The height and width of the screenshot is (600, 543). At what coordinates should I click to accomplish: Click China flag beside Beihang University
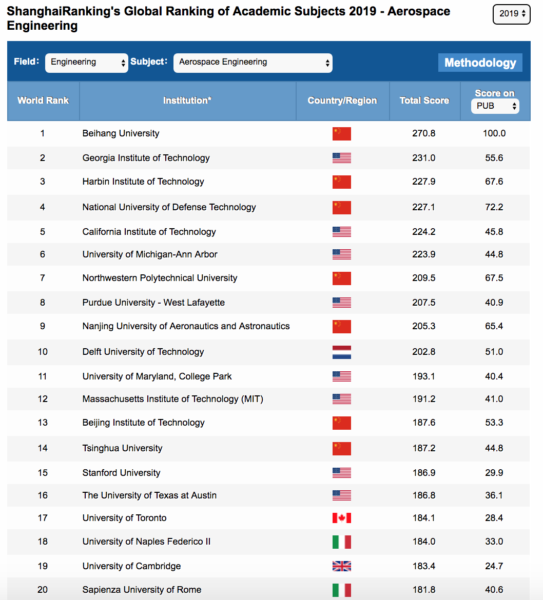[341, 134]
